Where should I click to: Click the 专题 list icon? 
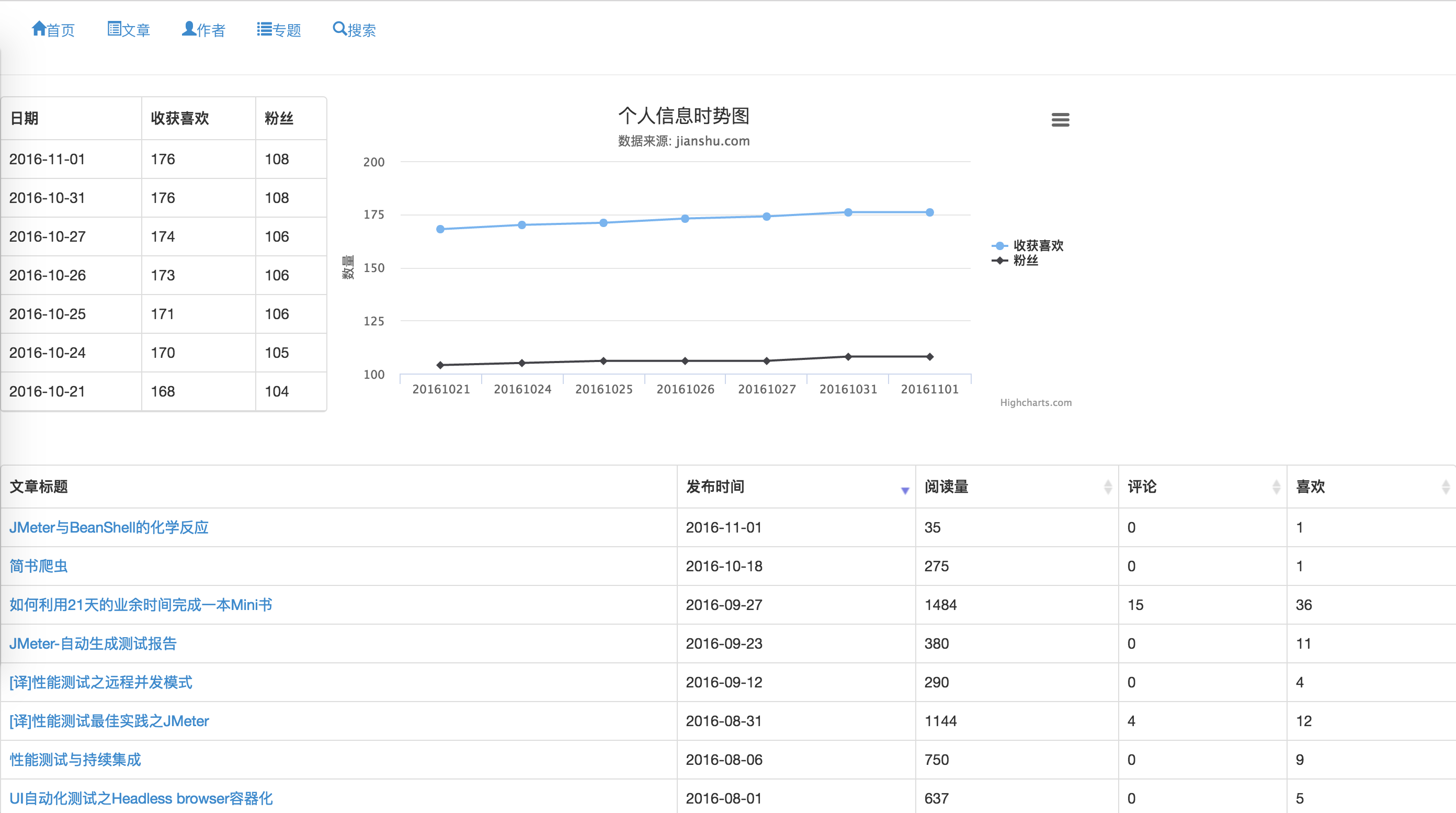(264, 28)
